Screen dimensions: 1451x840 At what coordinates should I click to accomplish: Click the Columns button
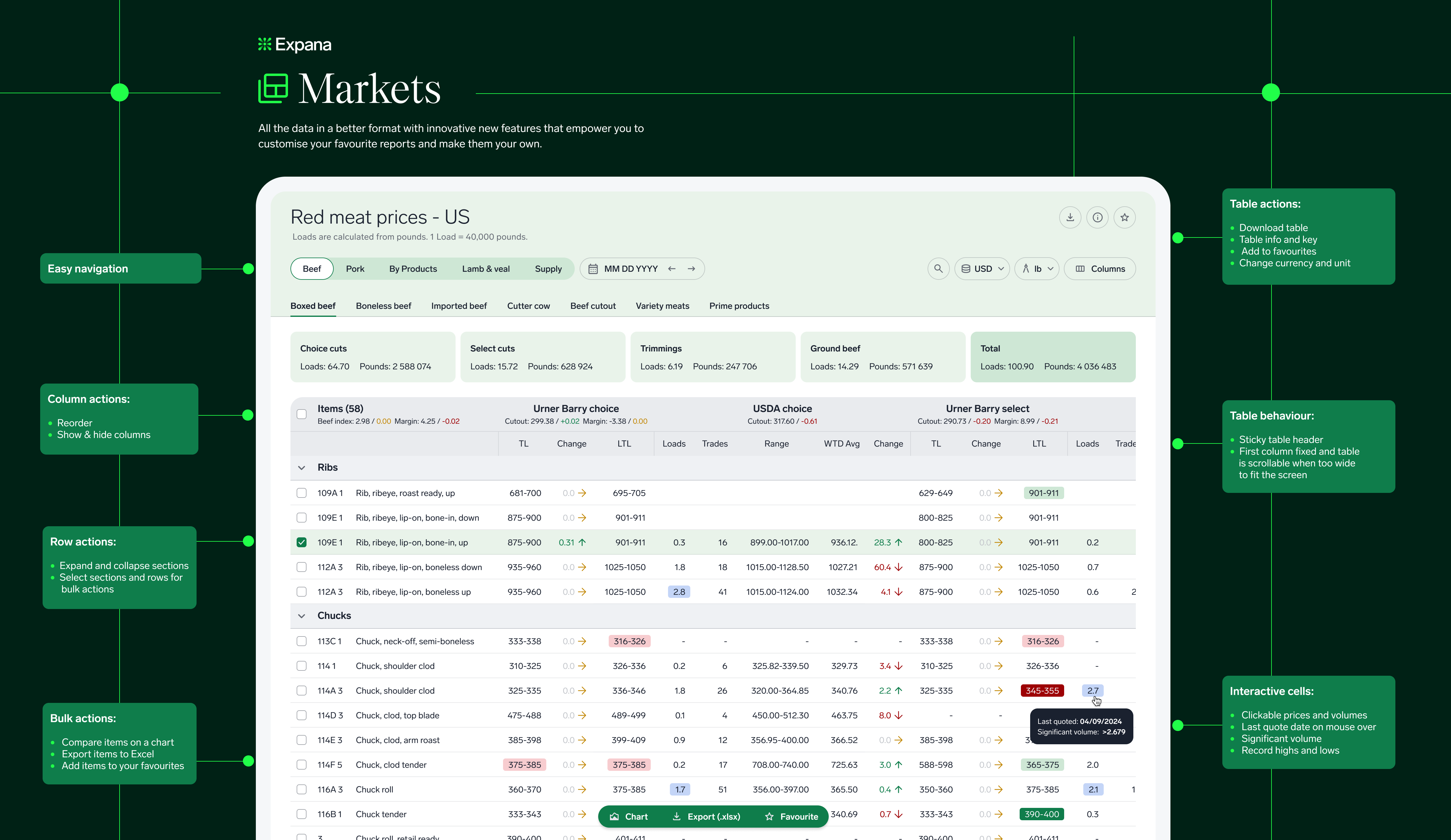(x=1100, y=269)
